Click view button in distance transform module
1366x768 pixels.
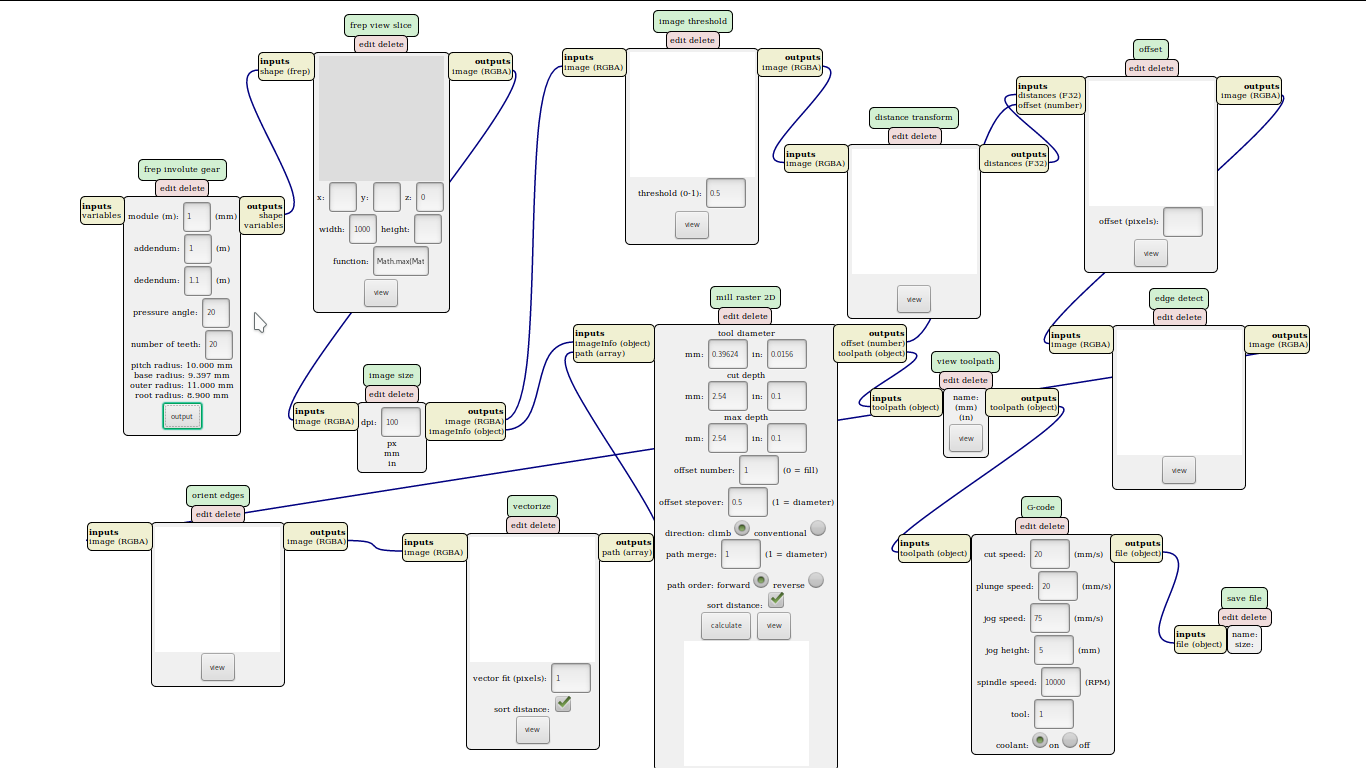914,299
